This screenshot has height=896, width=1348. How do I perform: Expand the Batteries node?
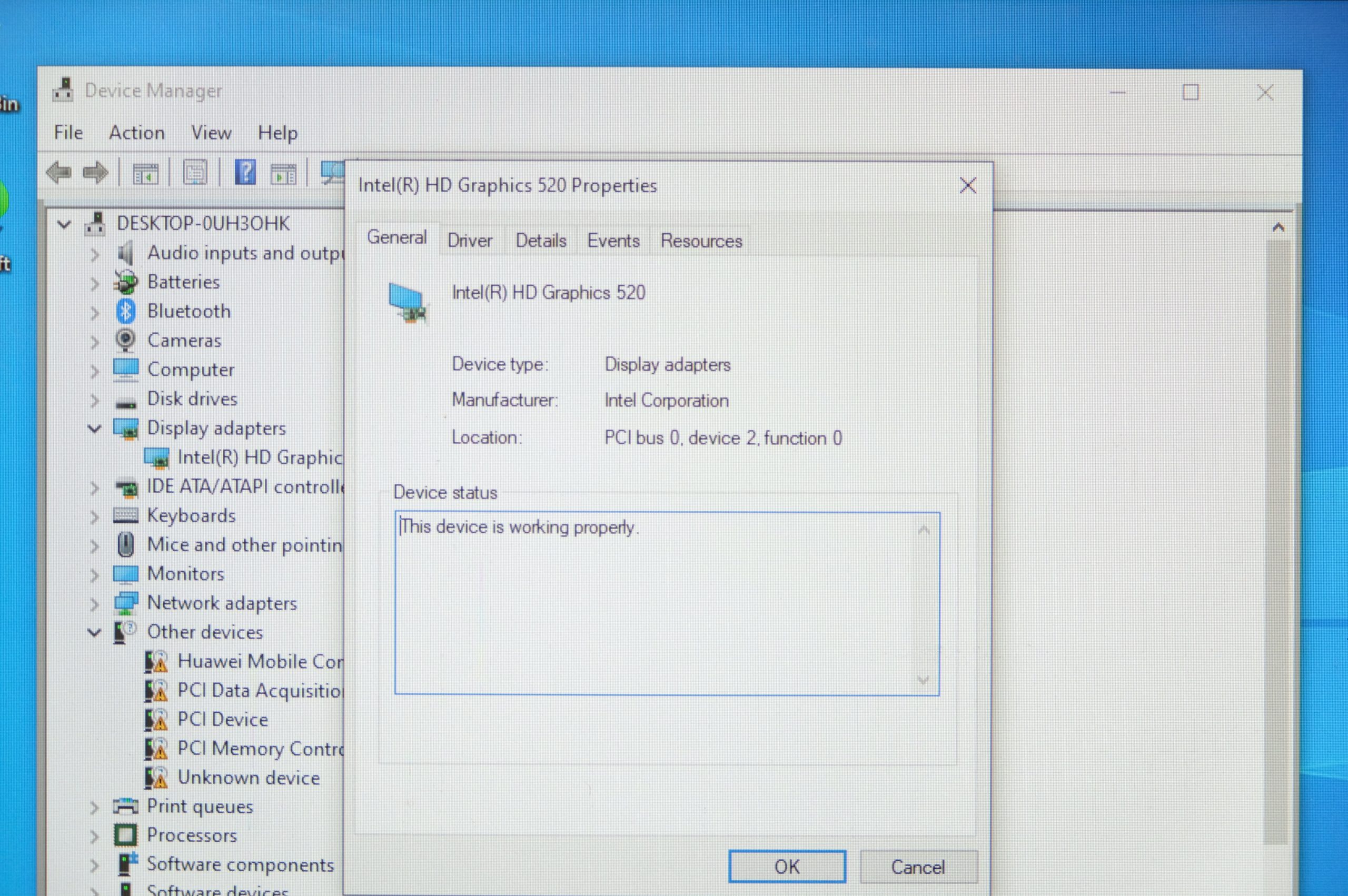(x=95, y=283)
